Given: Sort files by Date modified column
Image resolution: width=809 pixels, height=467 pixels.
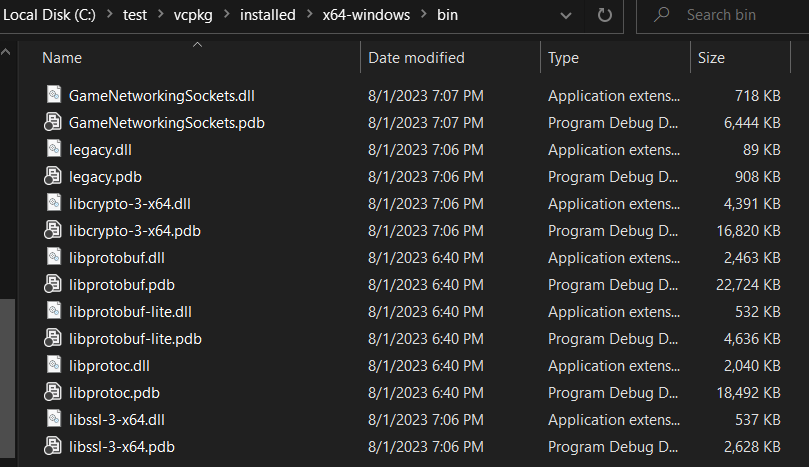Looking at the screenshot, I should (x=416, y=58).
